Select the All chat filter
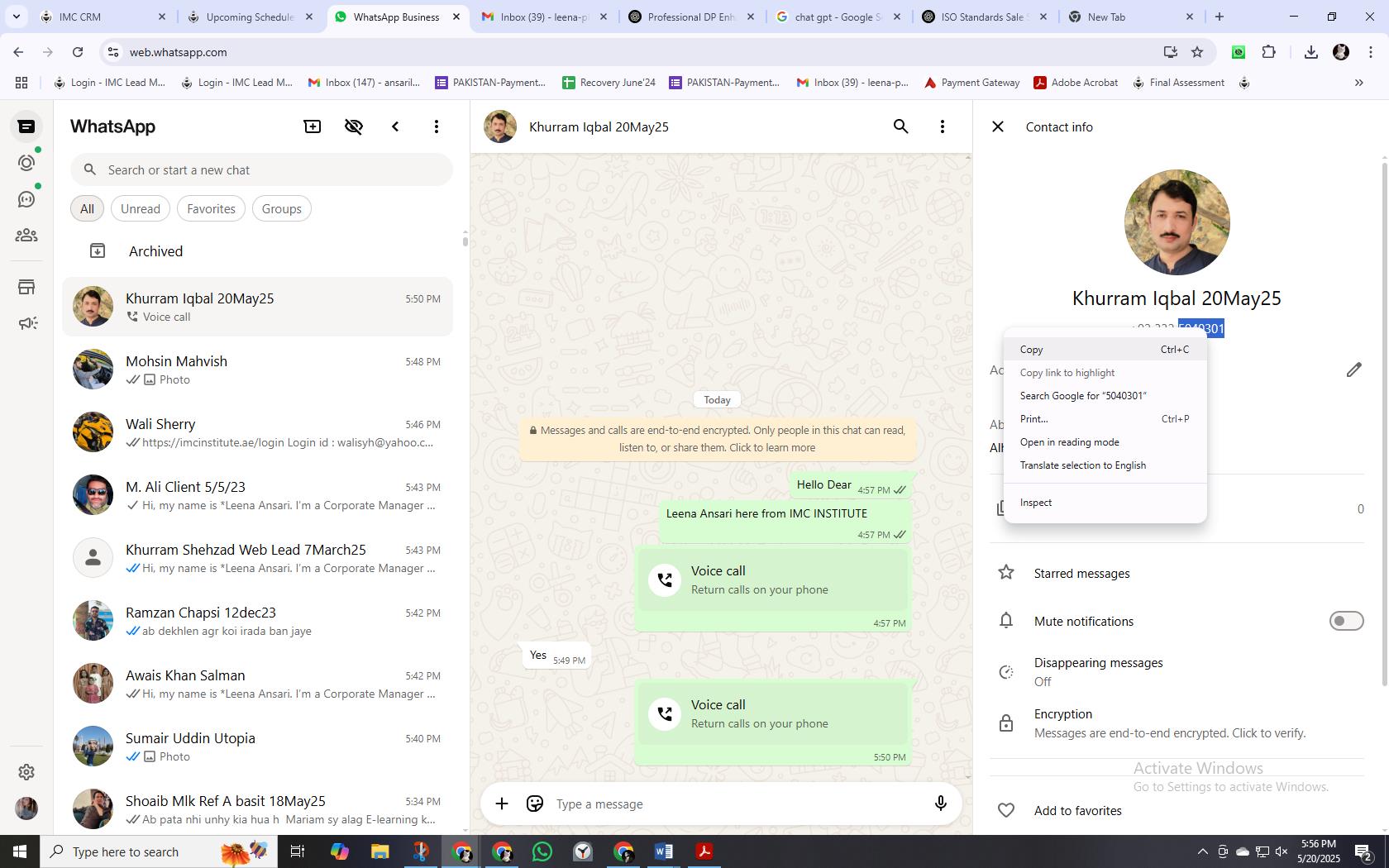This screenshot has width=1389, height=868. click(87, 208)
